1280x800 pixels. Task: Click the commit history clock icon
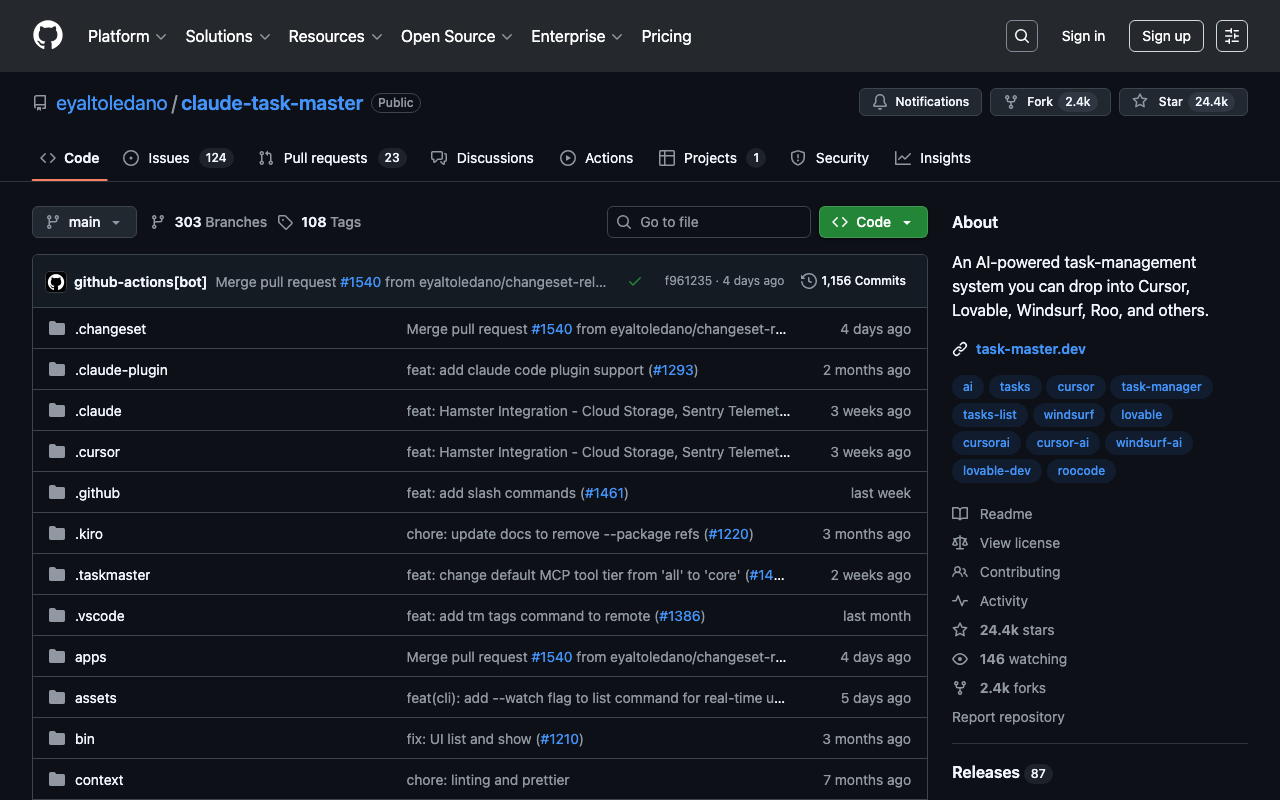(x=808, y=281)
